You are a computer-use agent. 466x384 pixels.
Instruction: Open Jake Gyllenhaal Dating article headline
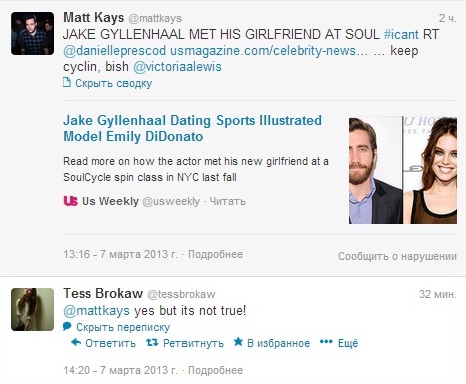pos(192,128)
